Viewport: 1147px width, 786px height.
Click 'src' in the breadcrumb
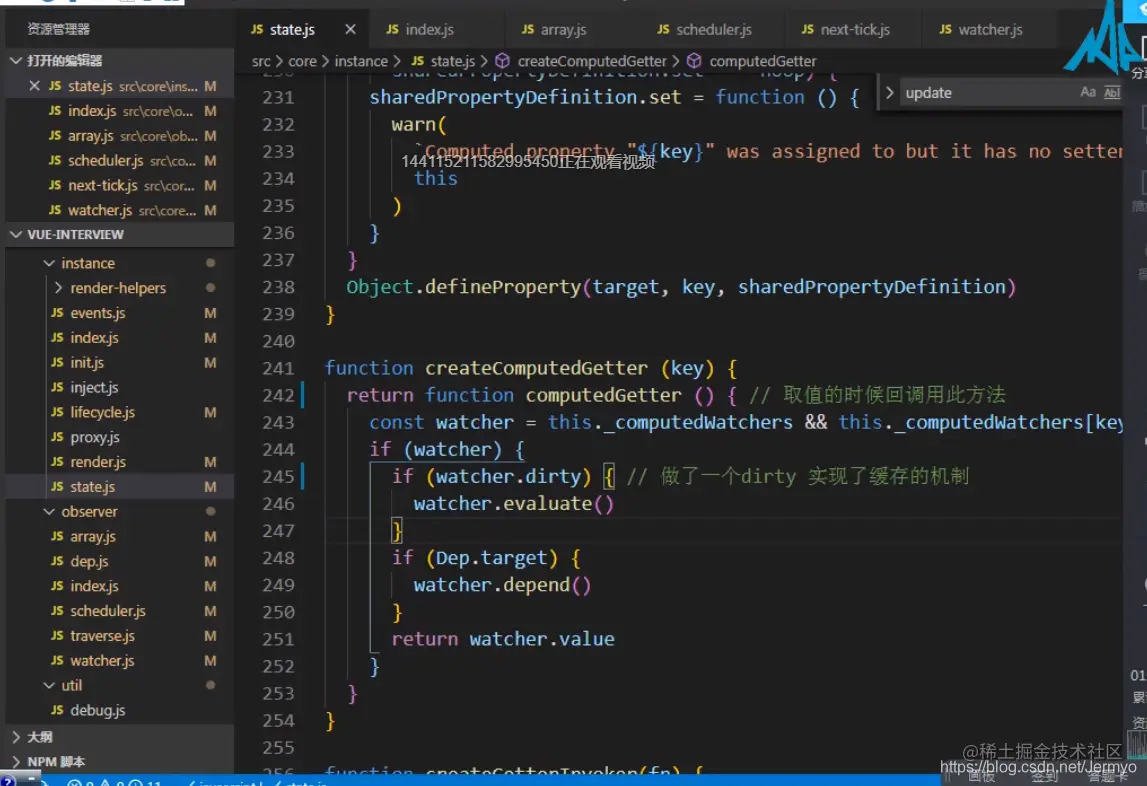261,61
